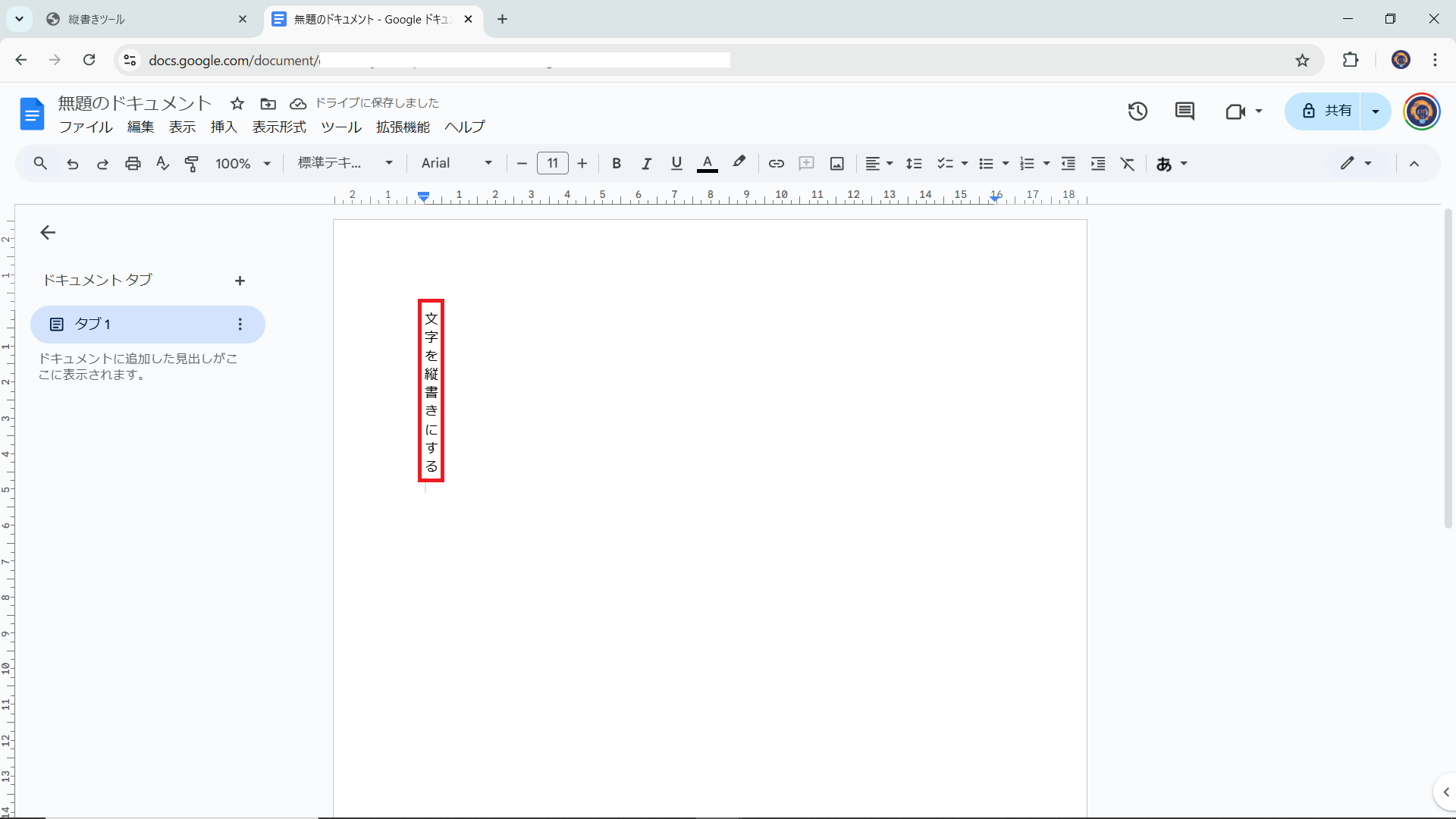Bookmark page with star in address bar
This screenshot has height=819, width=1456.
pyautogui.click(x=1302, y=60)
